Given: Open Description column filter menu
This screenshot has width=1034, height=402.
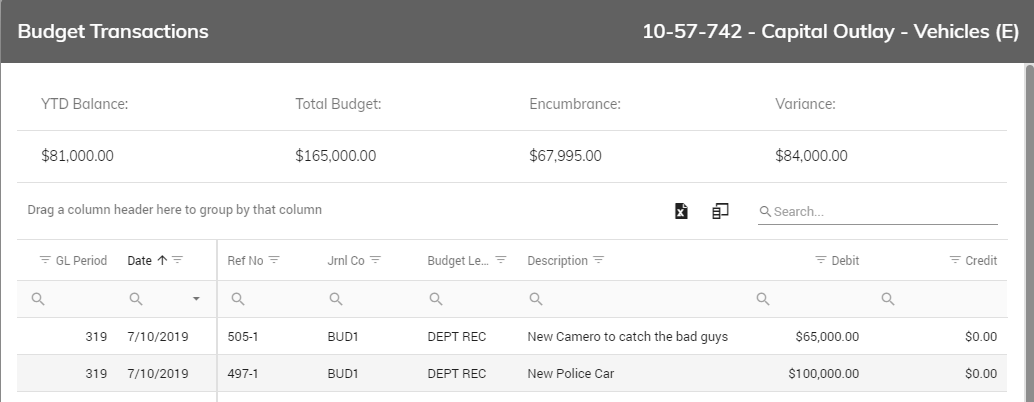Looking at the screenshot, I should point(599,261).
